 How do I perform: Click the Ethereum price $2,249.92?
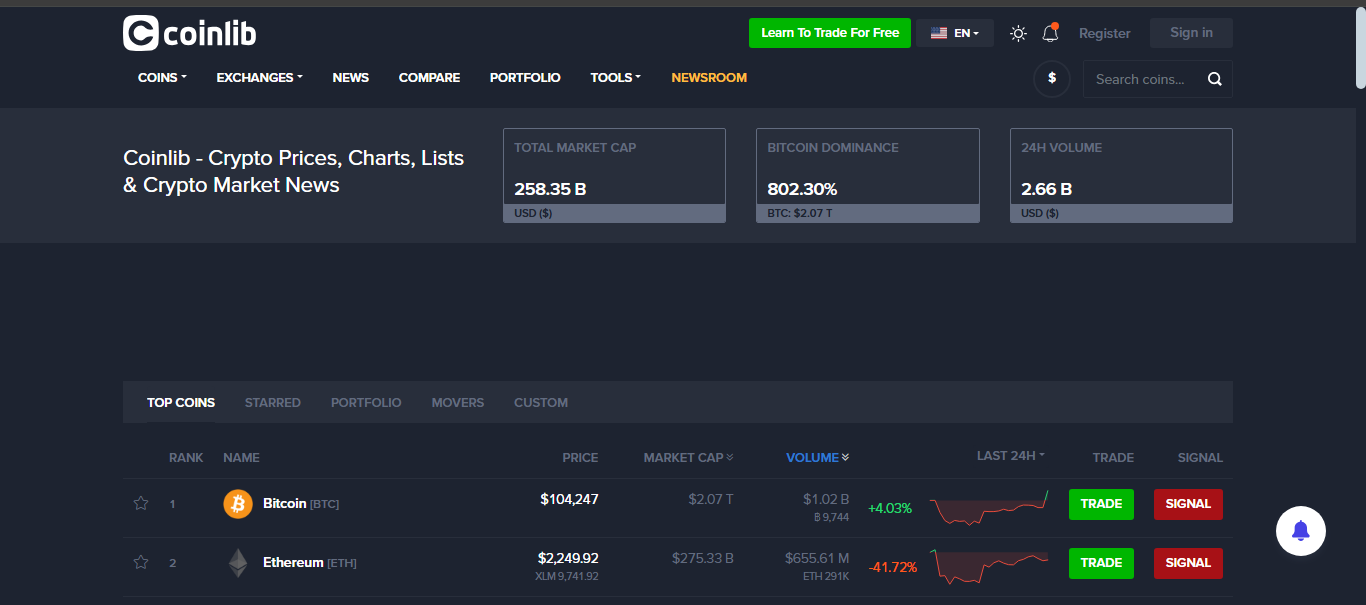coord(568,558)
